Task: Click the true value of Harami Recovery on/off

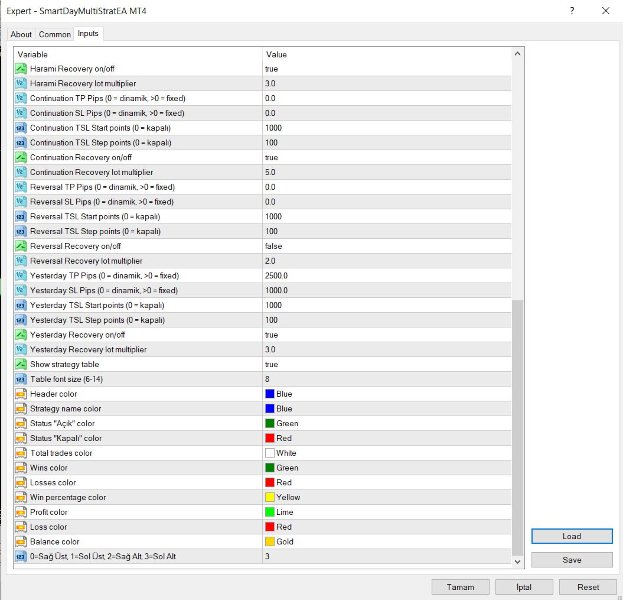Action: point(271,69)
